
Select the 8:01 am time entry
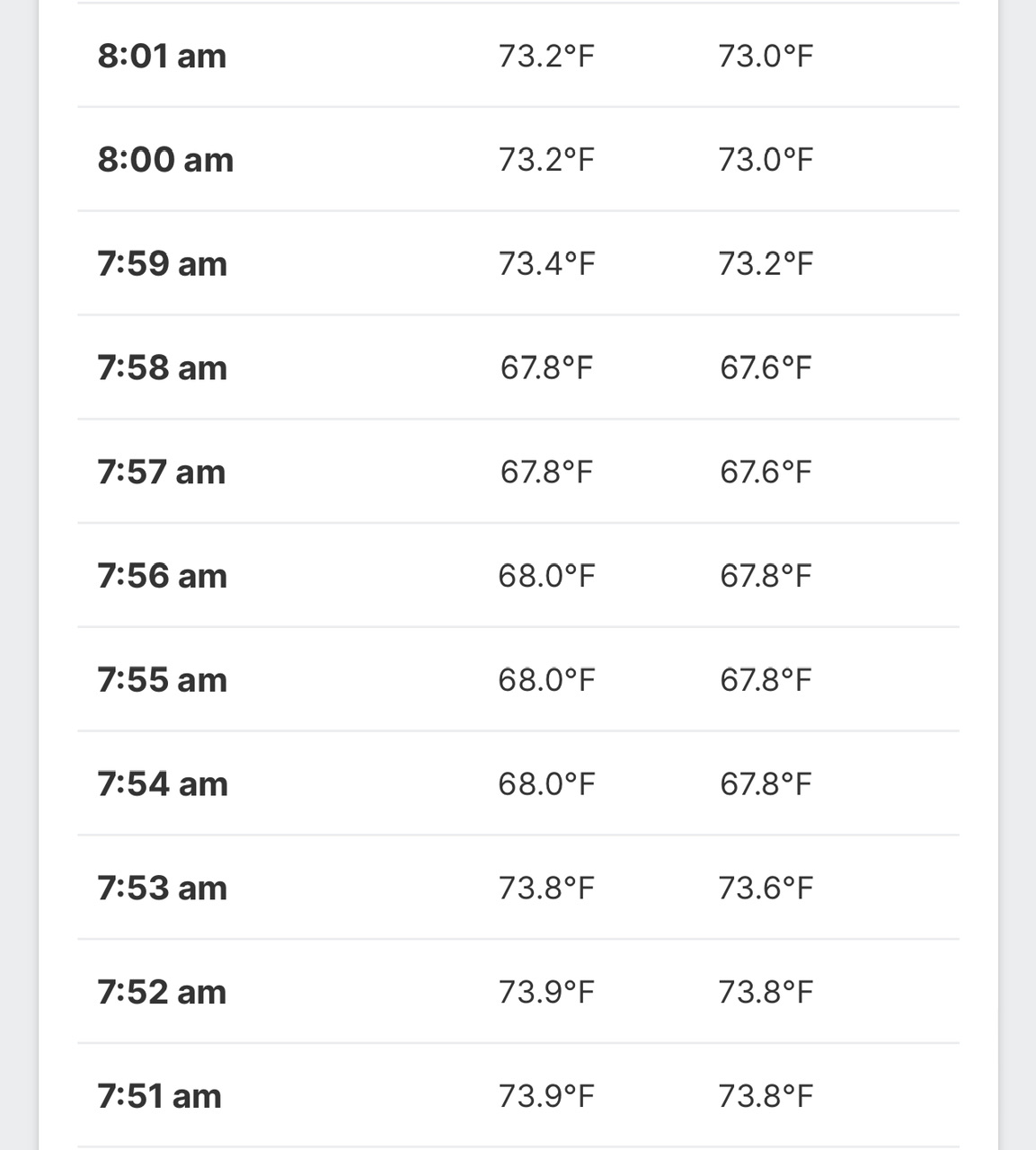tap(162, 56)
